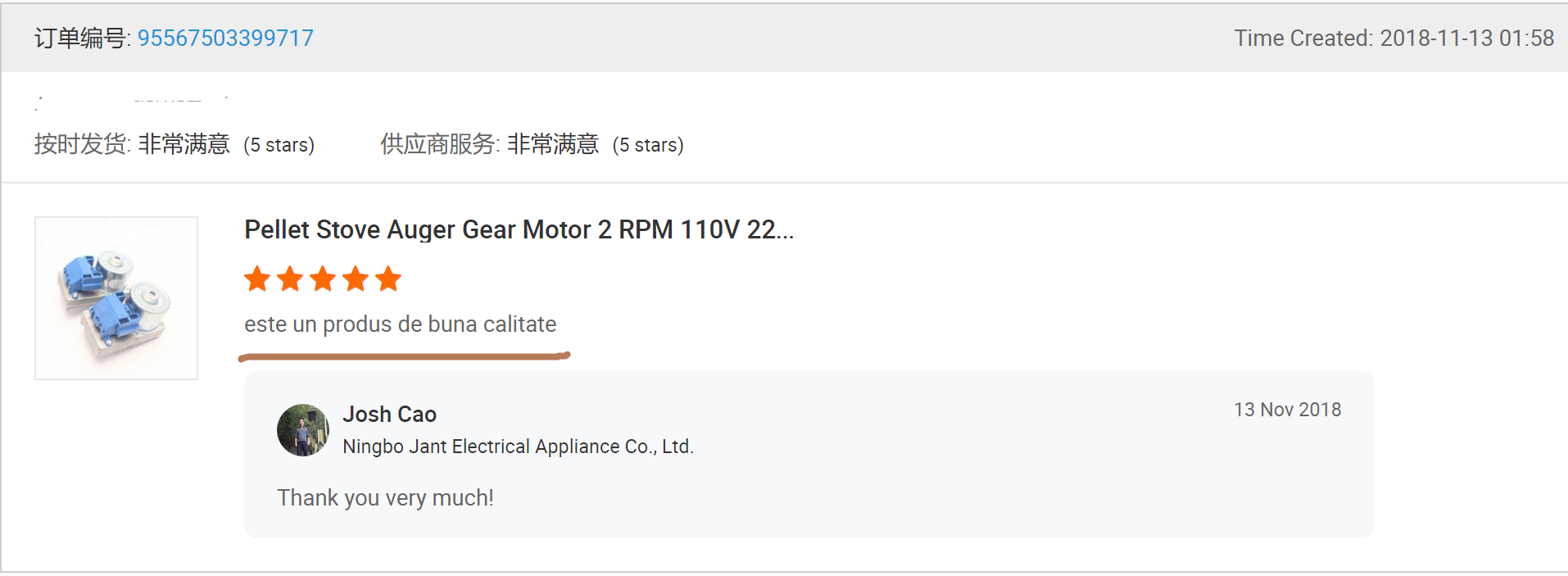1568x576 pixels.
Task: Open order number 95567503399717 link
Action: (225, 38)
